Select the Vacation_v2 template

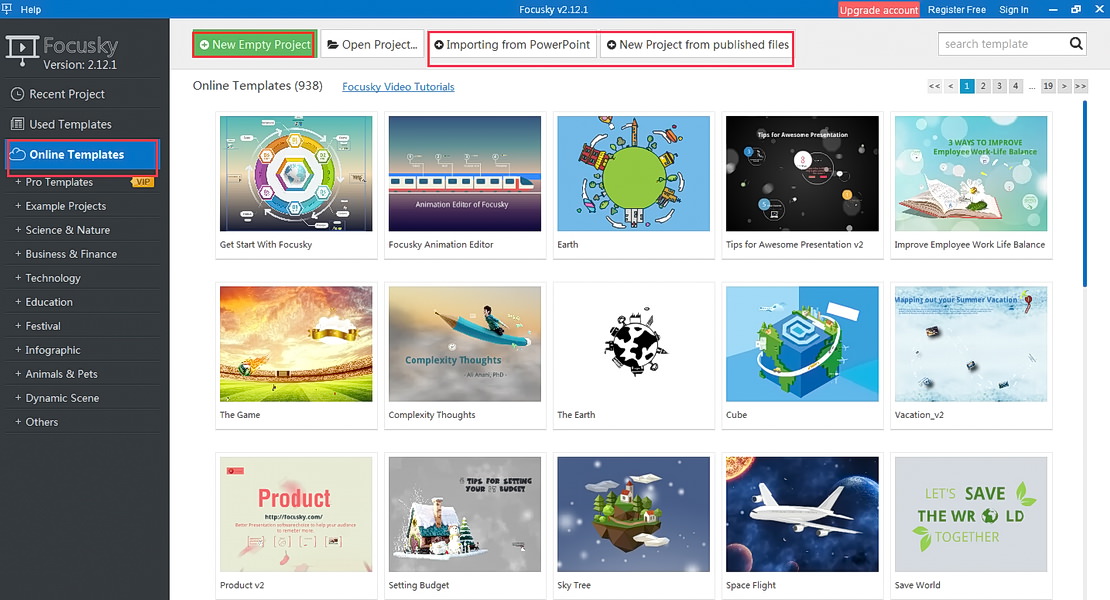pos(971,356)
